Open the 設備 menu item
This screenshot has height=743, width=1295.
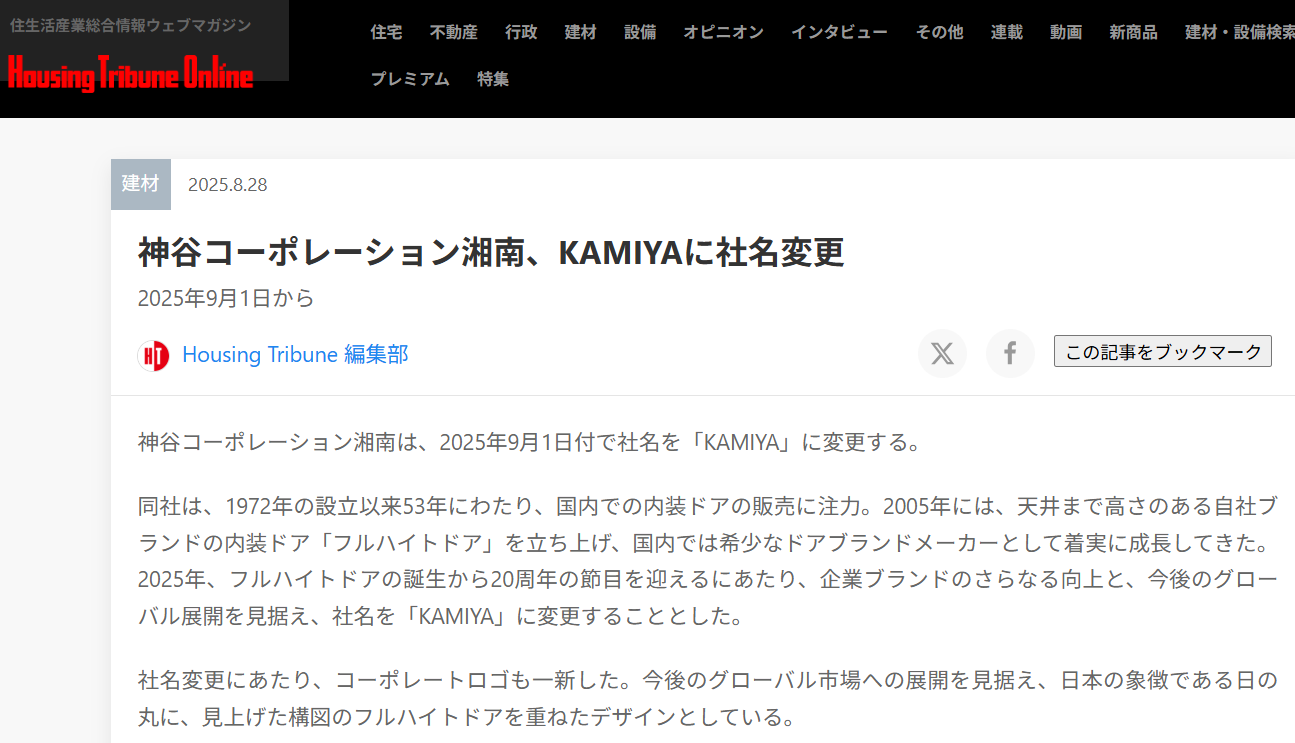point(640,32)
